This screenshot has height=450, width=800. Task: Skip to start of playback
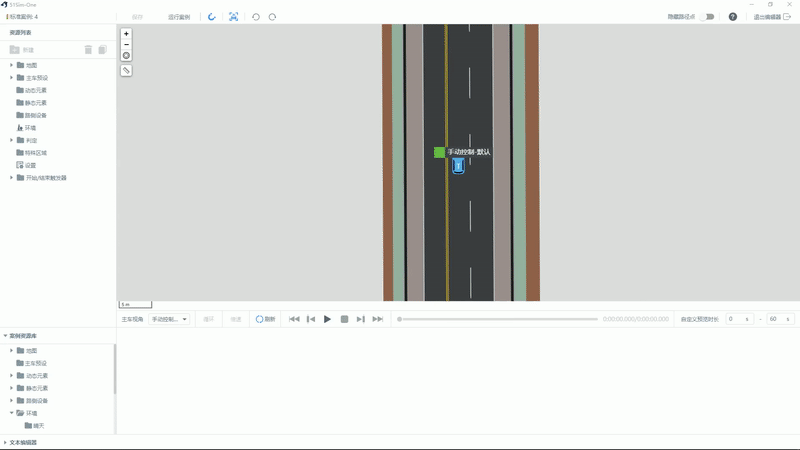point(294,319)
